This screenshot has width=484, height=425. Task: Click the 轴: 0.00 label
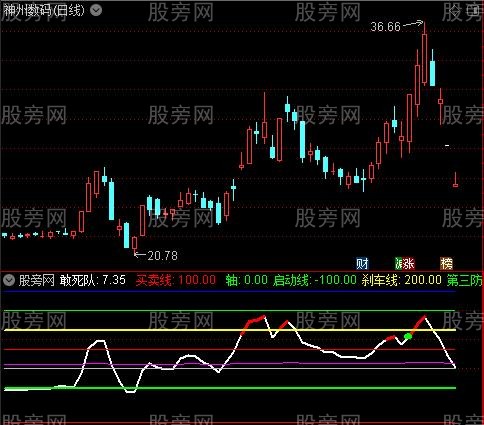coord(246,280)
